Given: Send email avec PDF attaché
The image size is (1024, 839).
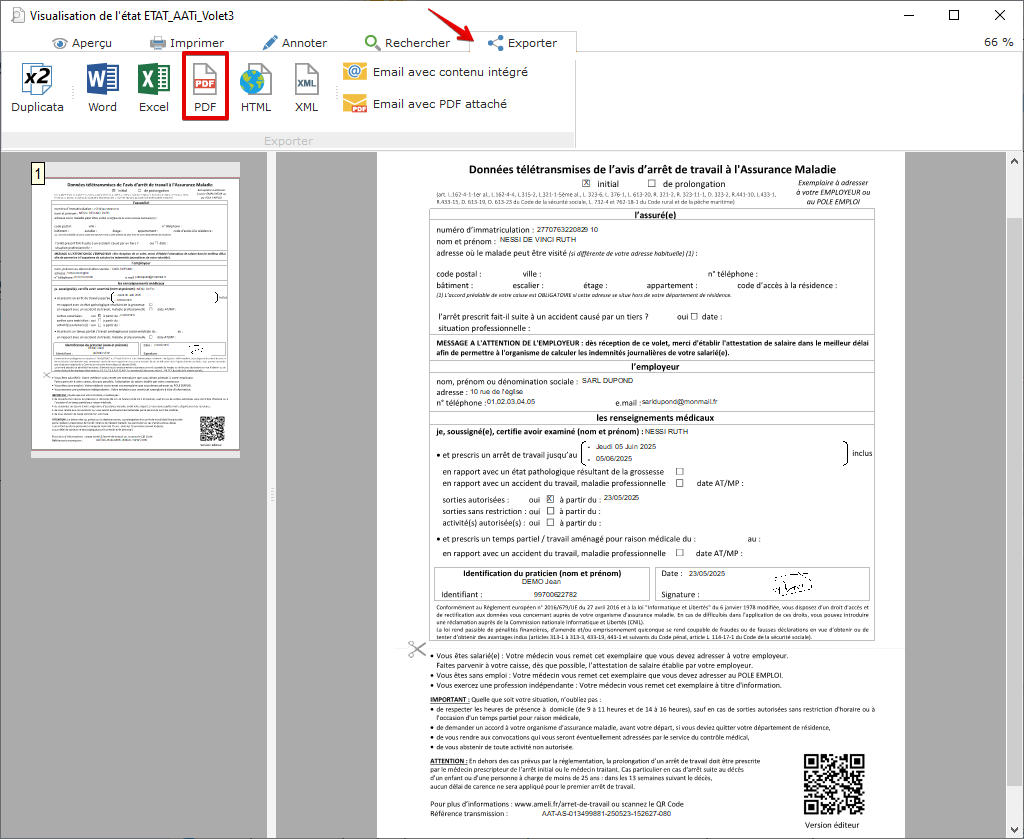Looking at the screenshot, I should pyautogui.click(x=426, y=104).
